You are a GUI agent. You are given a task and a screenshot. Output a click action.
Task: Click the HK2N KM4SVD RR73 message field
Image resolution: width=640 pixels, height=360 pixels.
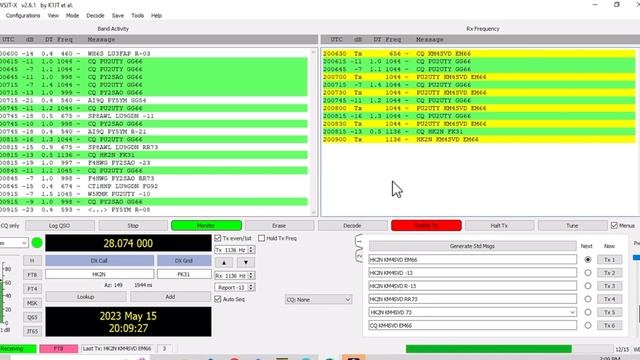472,299
